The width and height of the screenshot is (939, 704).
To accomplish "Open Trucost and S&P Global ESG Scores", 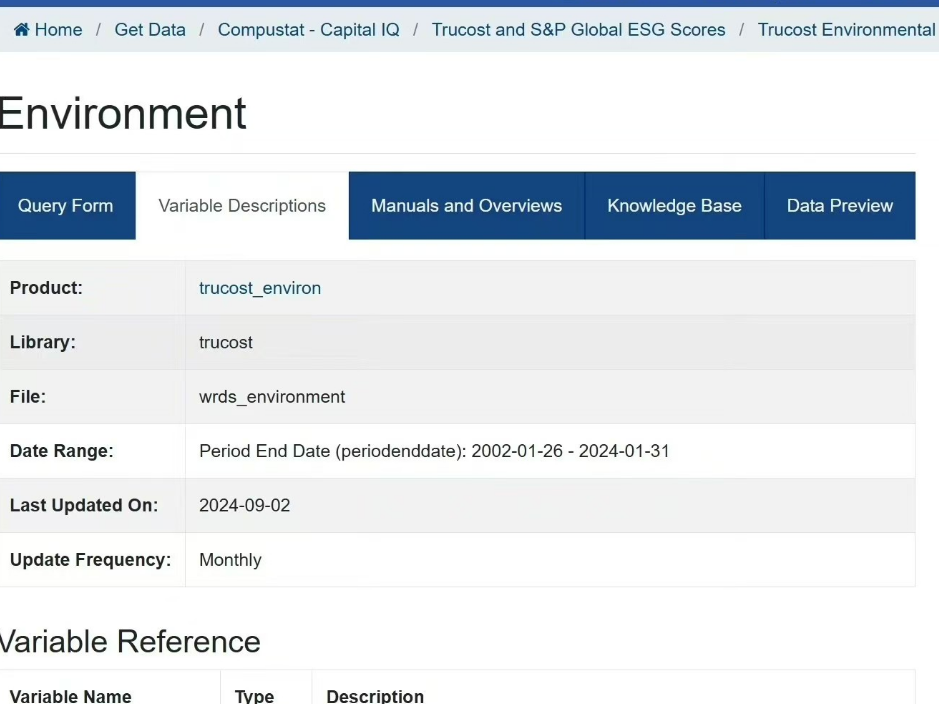I will point(578,30).
